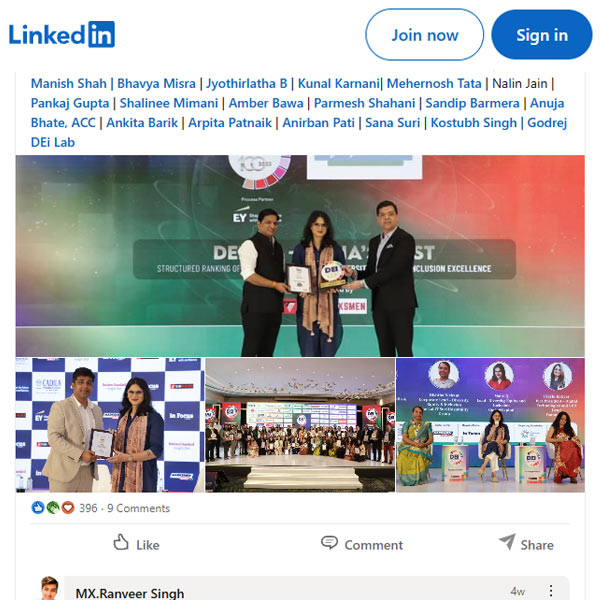Open the main award stage photo
This screenshot has height=600, width=600.
click(x=300, y=256)
